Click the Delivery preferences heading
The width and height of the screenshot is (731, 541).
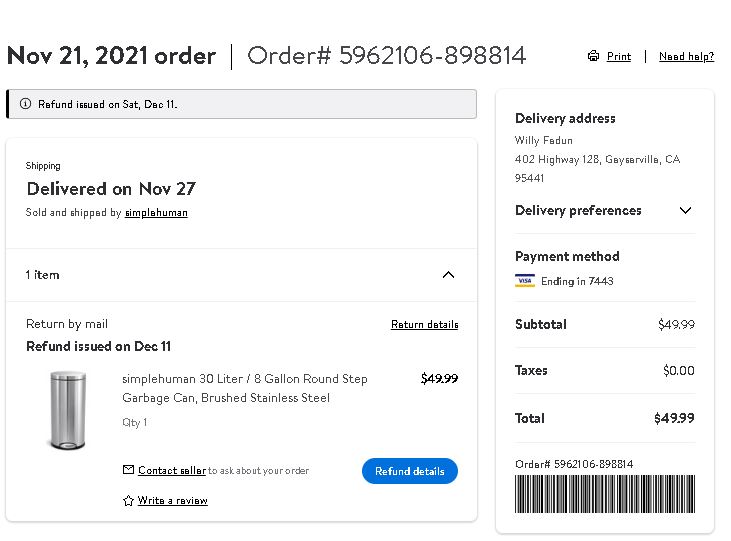coord(578,210)
